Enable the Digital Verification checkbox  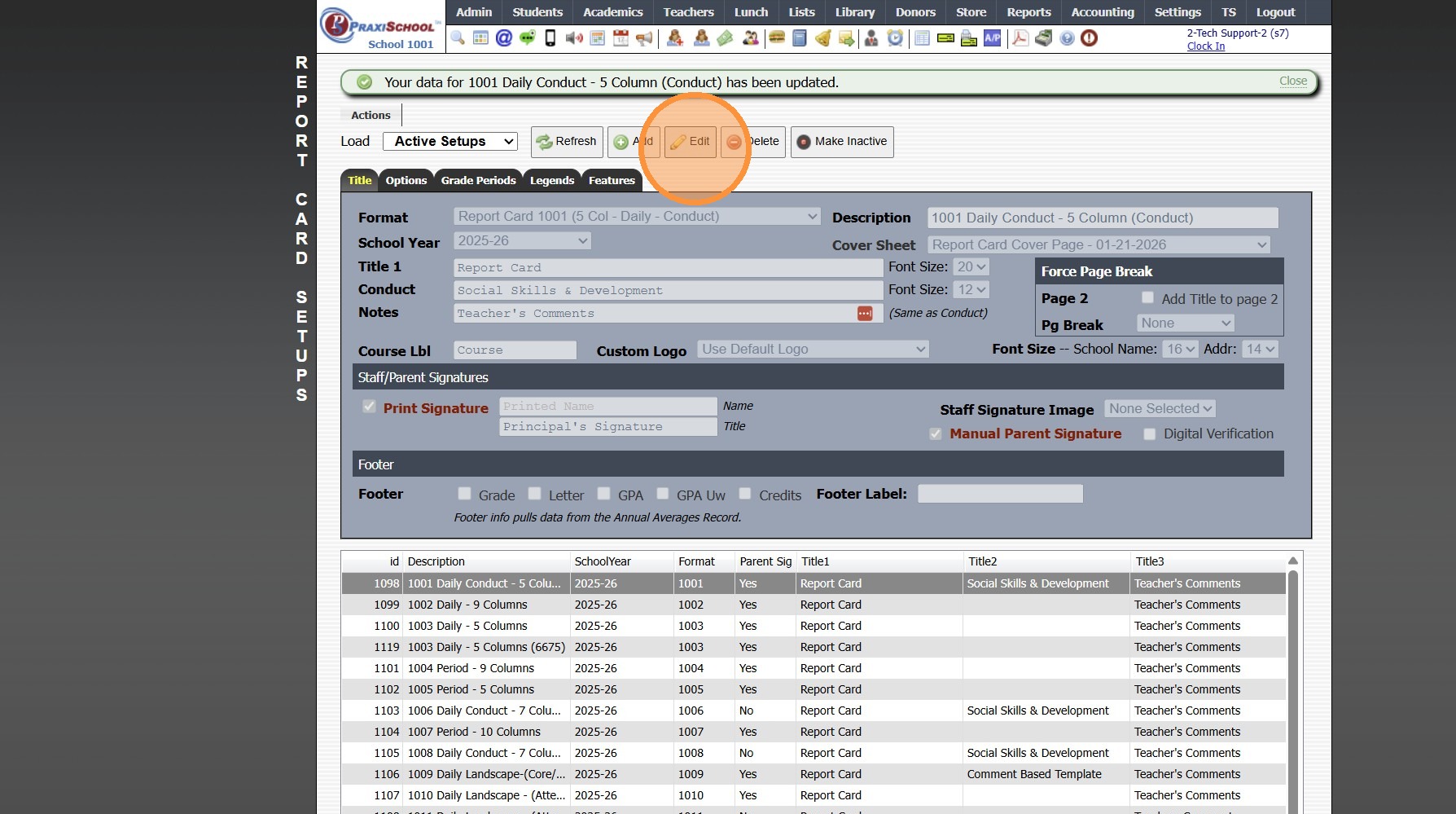point(1150,434)
